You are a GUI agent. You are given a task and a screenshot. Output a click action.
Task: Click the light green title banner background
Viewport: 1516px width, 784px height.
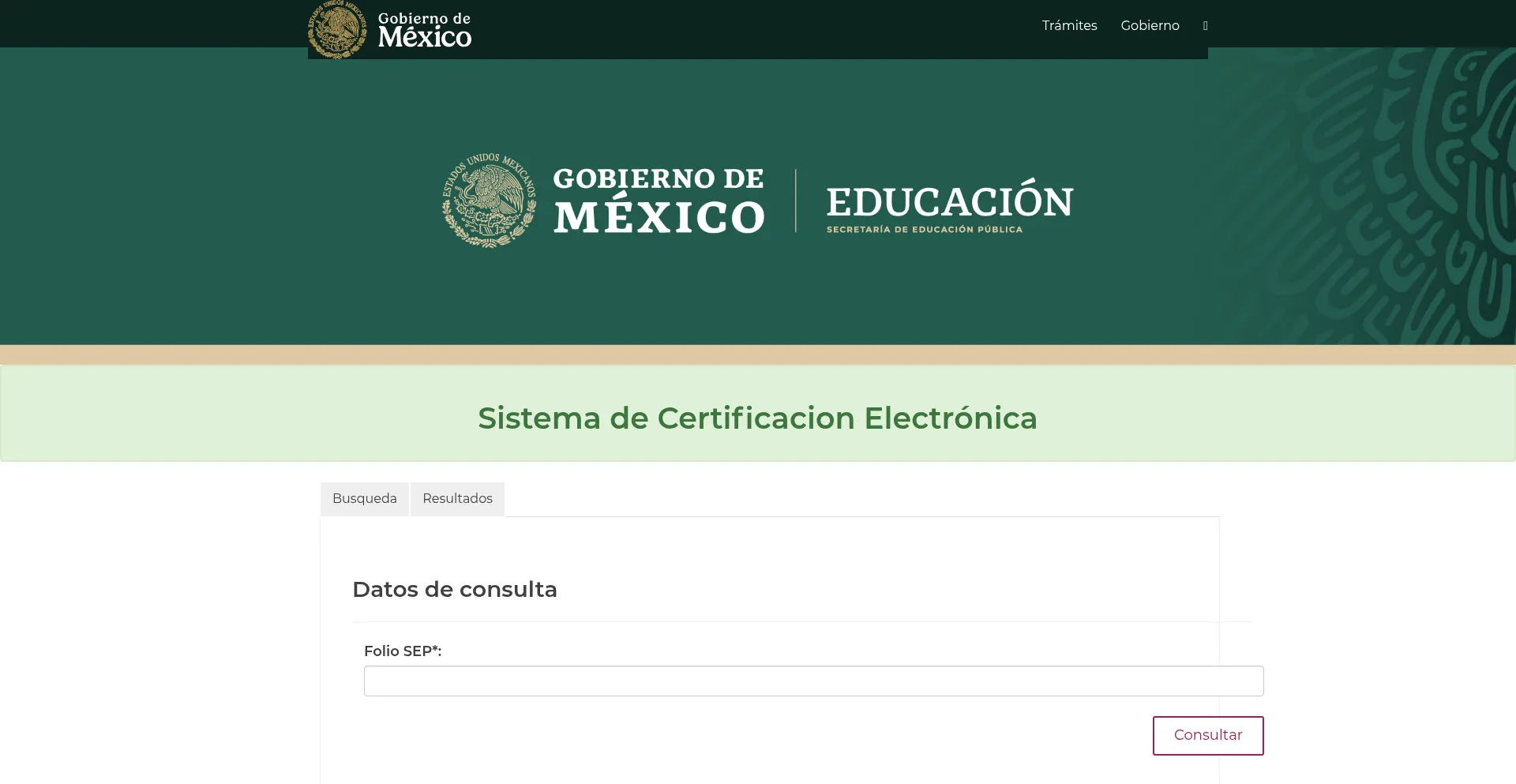click(x=197, y=415)
